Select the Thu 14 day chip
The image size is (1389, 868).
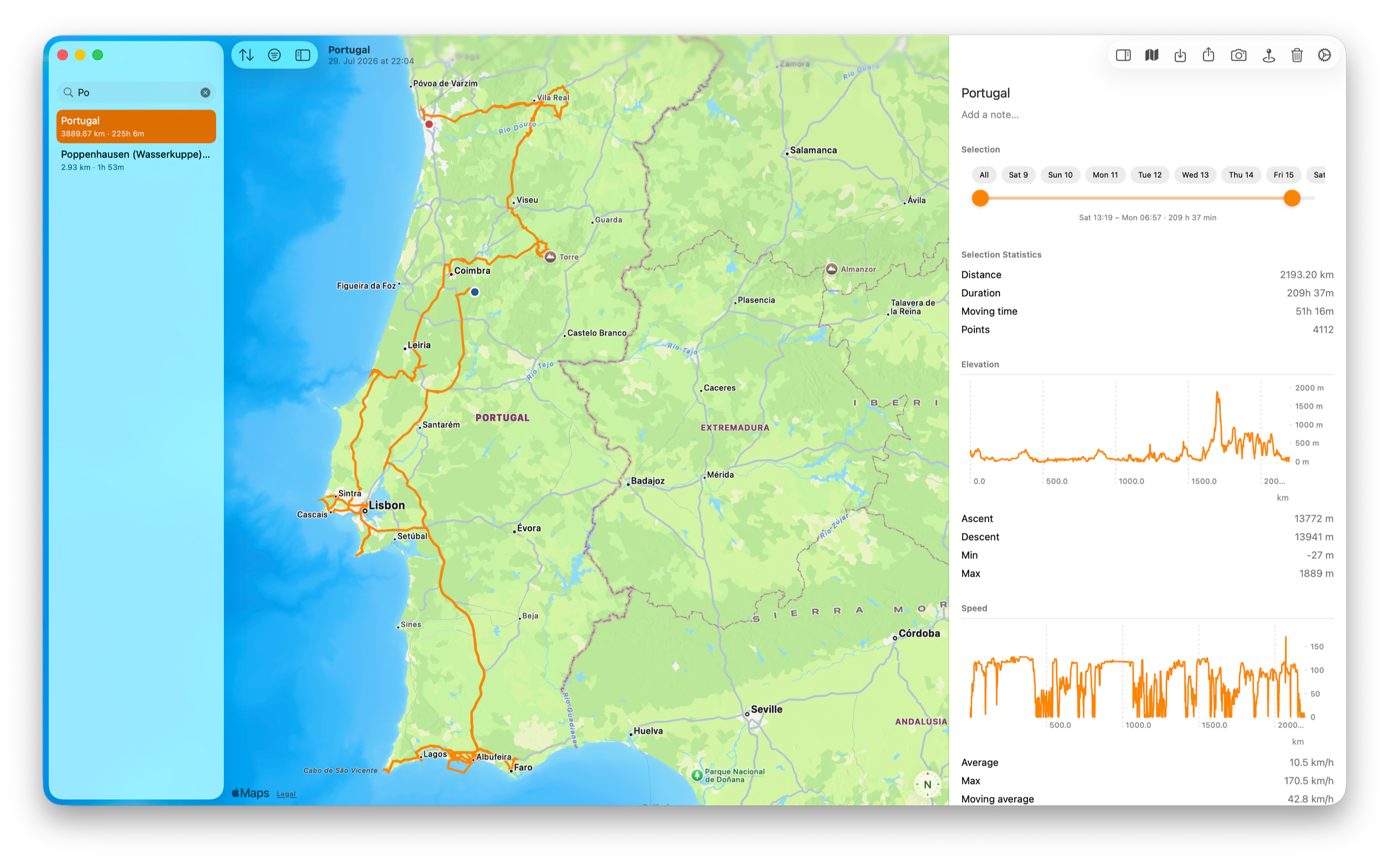(1241, 175)
